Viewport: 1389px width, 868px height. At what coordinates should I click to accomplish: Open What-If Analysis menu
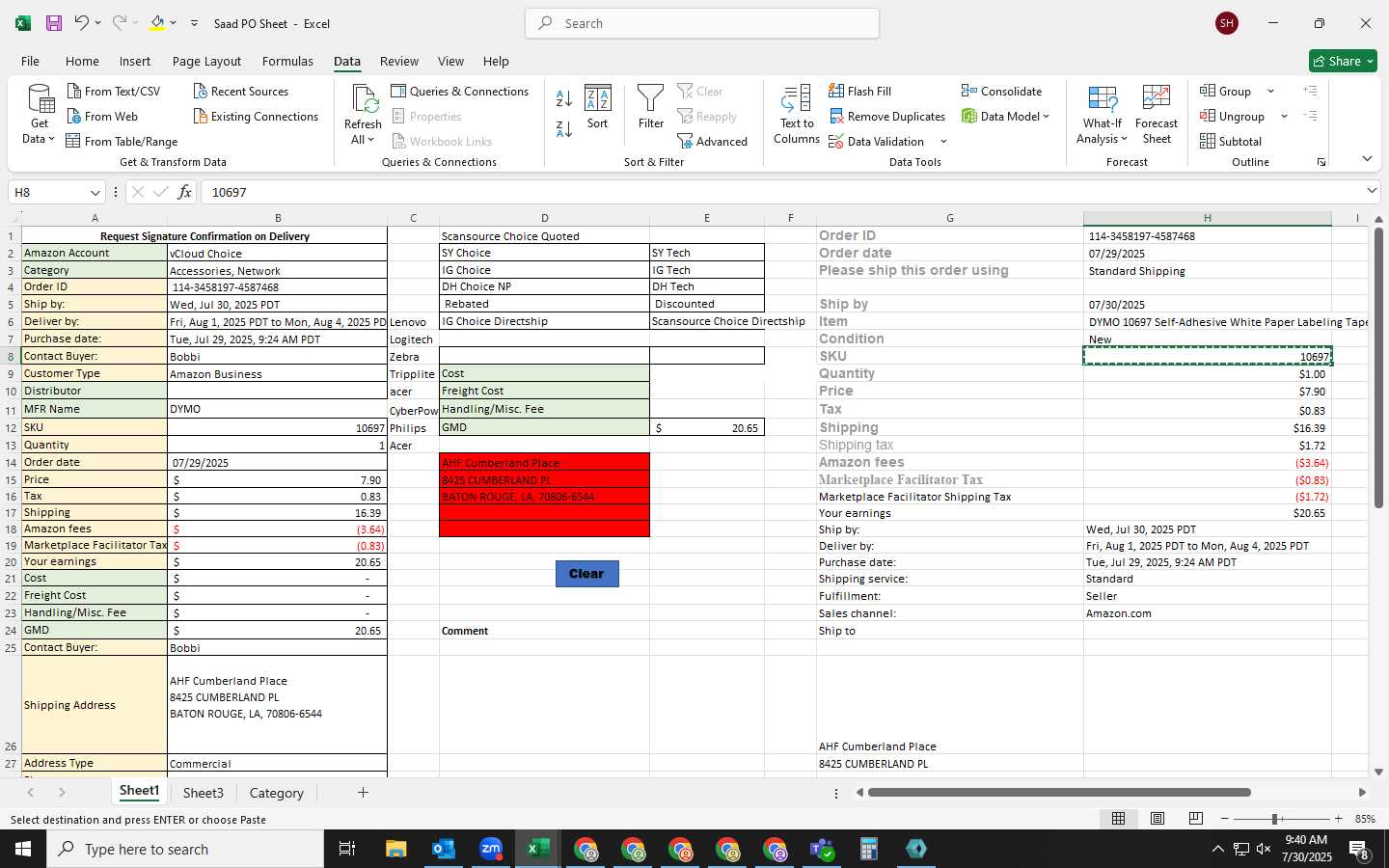pos(1103,115)
